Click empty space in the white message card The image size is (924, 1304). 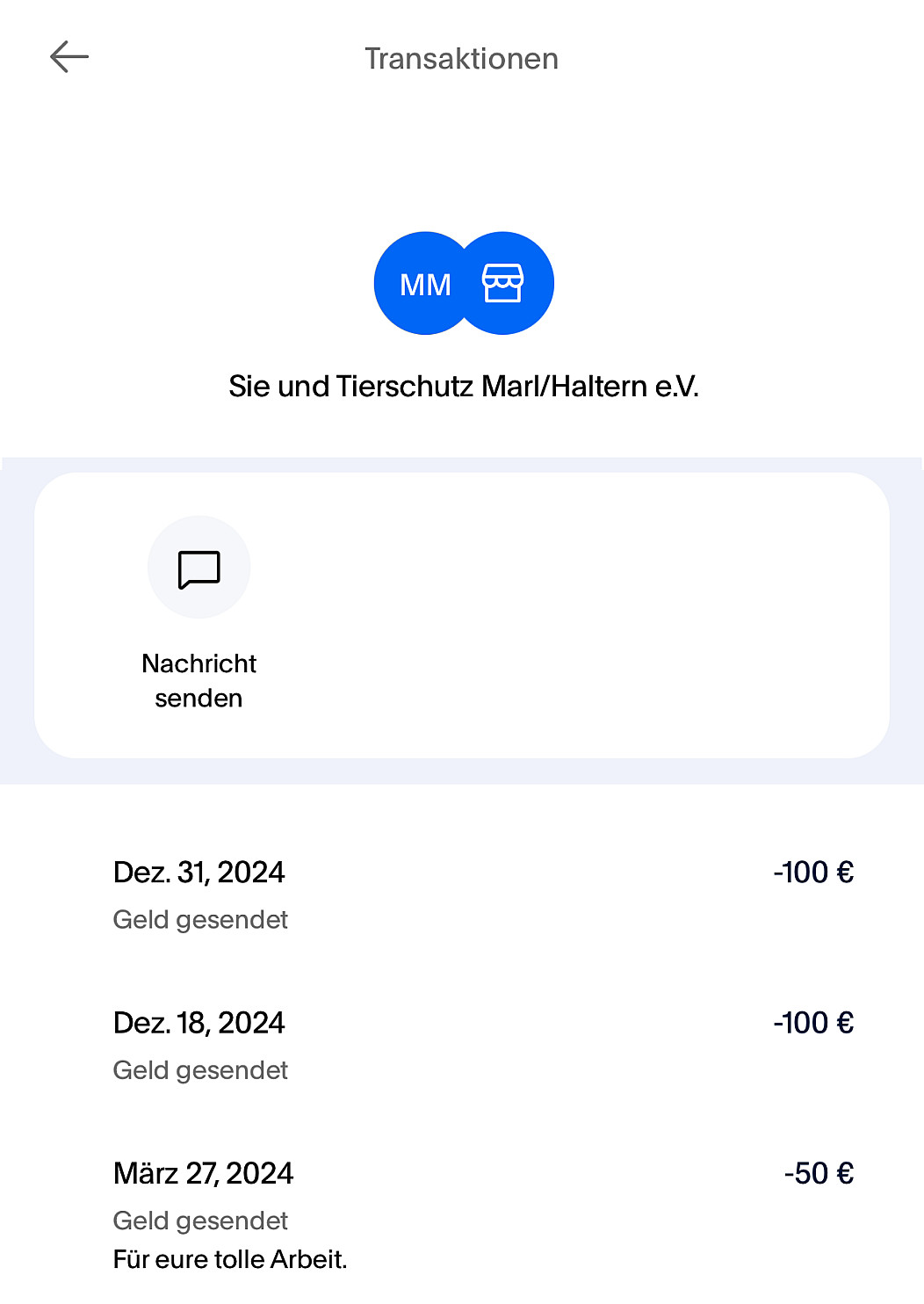pyautogui.click(x=571, y=615)
